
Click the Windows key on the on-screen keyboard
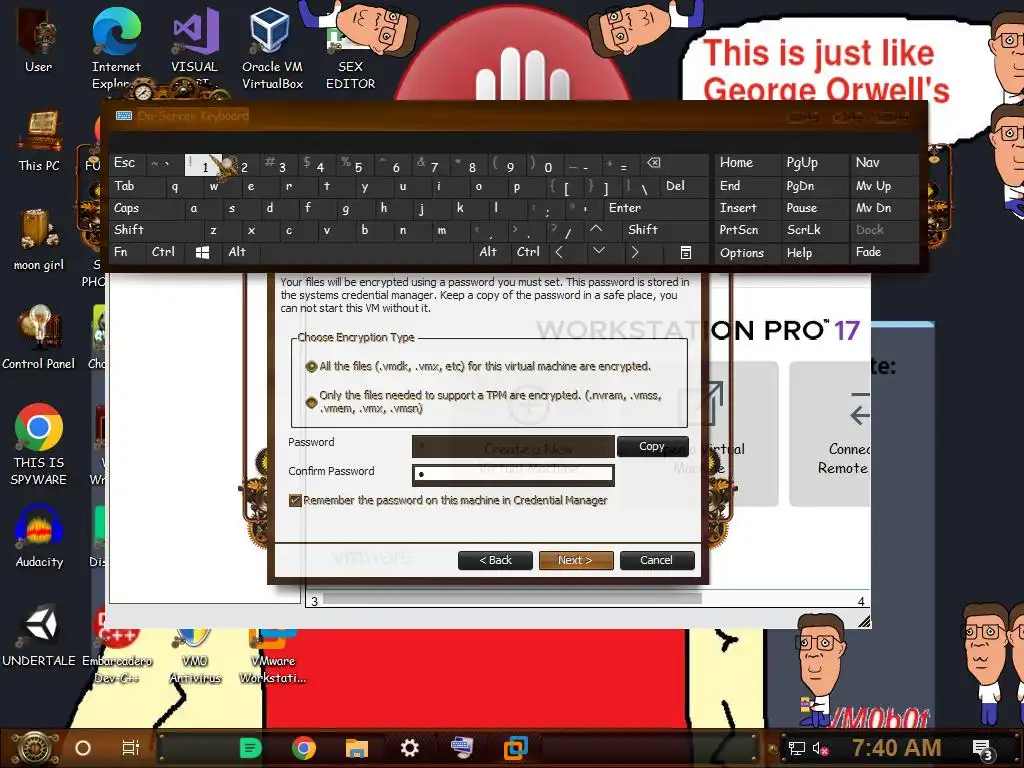(x=202, y=253)
